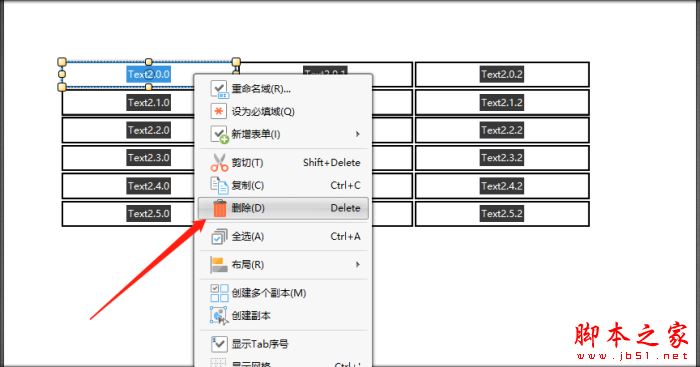700x367 pixels.
Task: Click the new form icon with green plus
Action: point(219,134)
